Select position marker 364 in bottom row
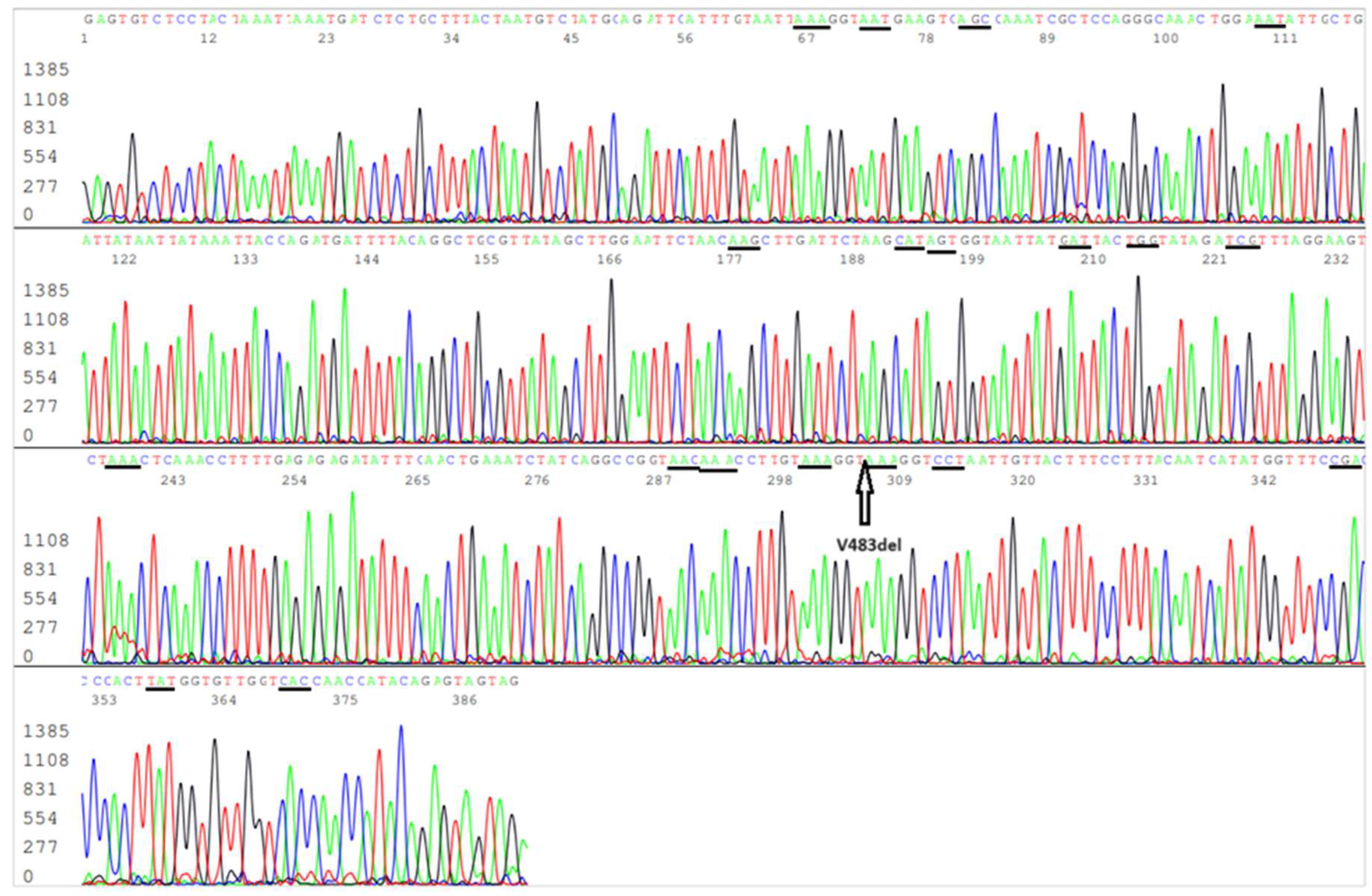Viewport: 1372px width, 896px height. [x=224, y=700]
